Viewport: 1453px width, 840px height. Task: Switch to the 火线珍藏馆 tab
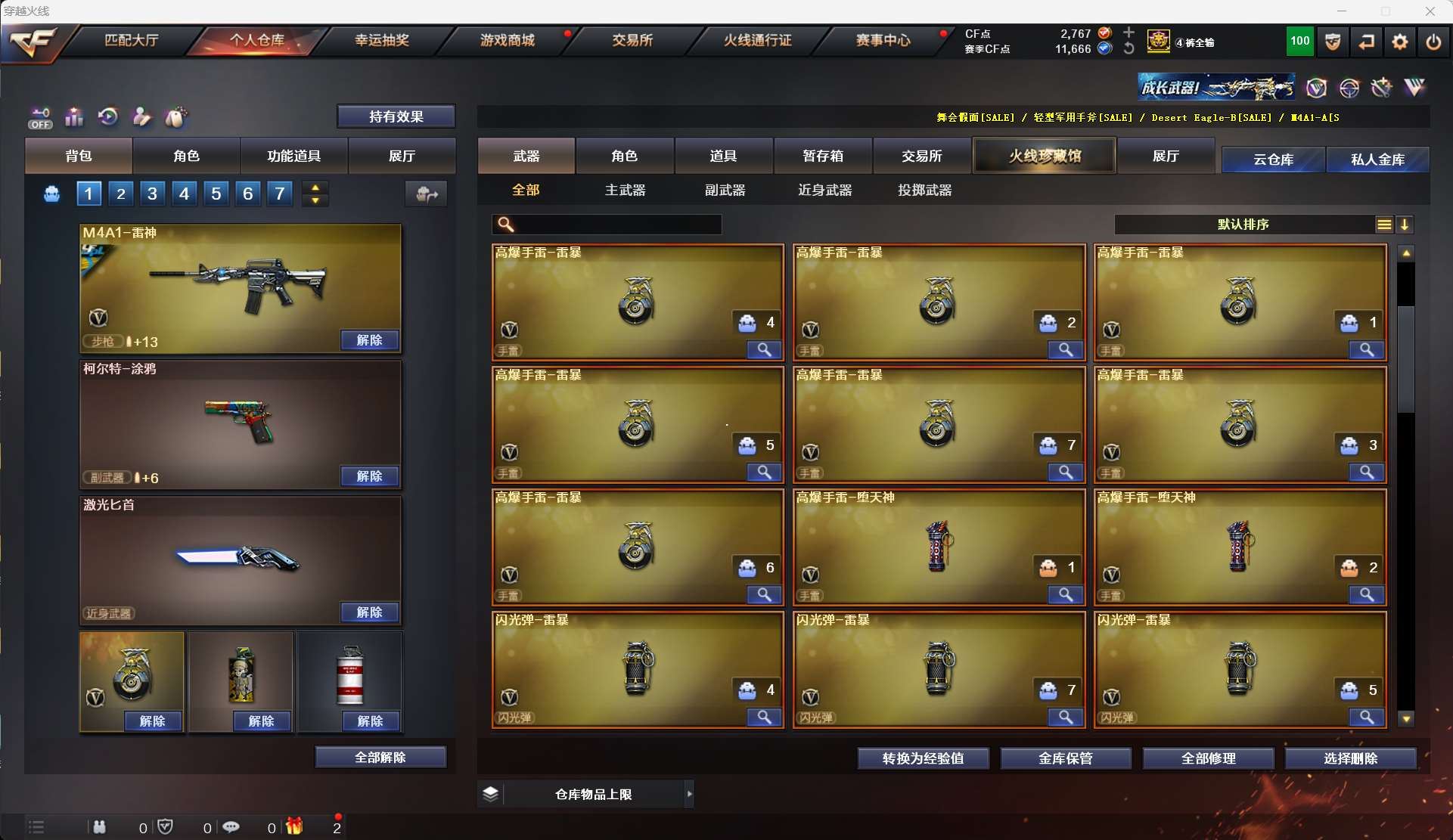1044,156
